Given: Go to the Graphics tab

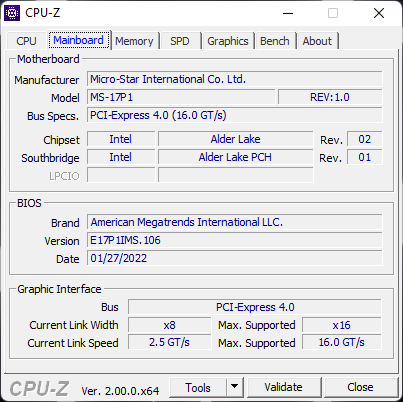Looking at the screenshot, I should 228,41.
